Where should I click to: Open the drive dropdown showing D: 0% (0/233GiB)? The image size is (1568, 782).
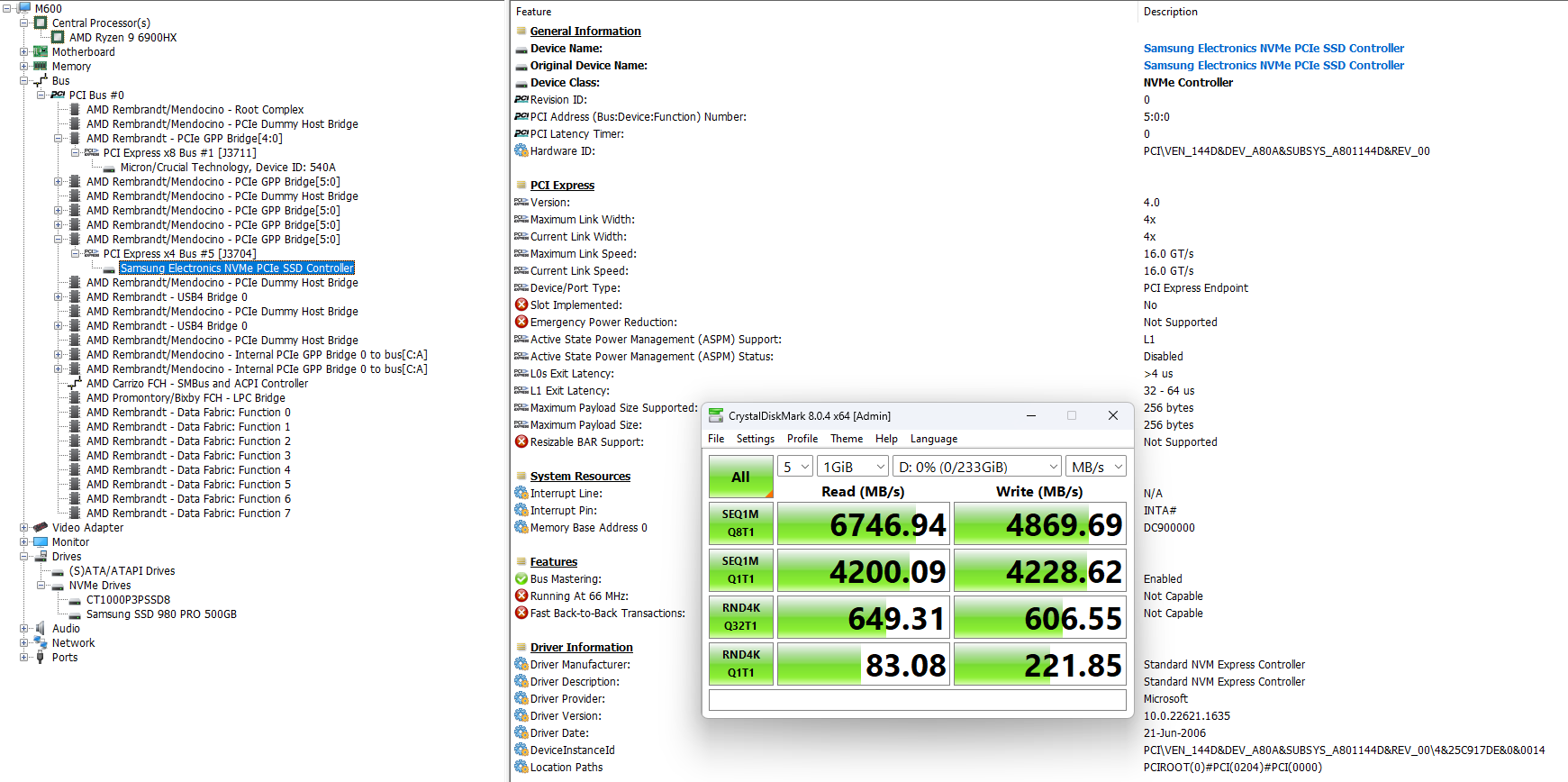pos(977,467)
